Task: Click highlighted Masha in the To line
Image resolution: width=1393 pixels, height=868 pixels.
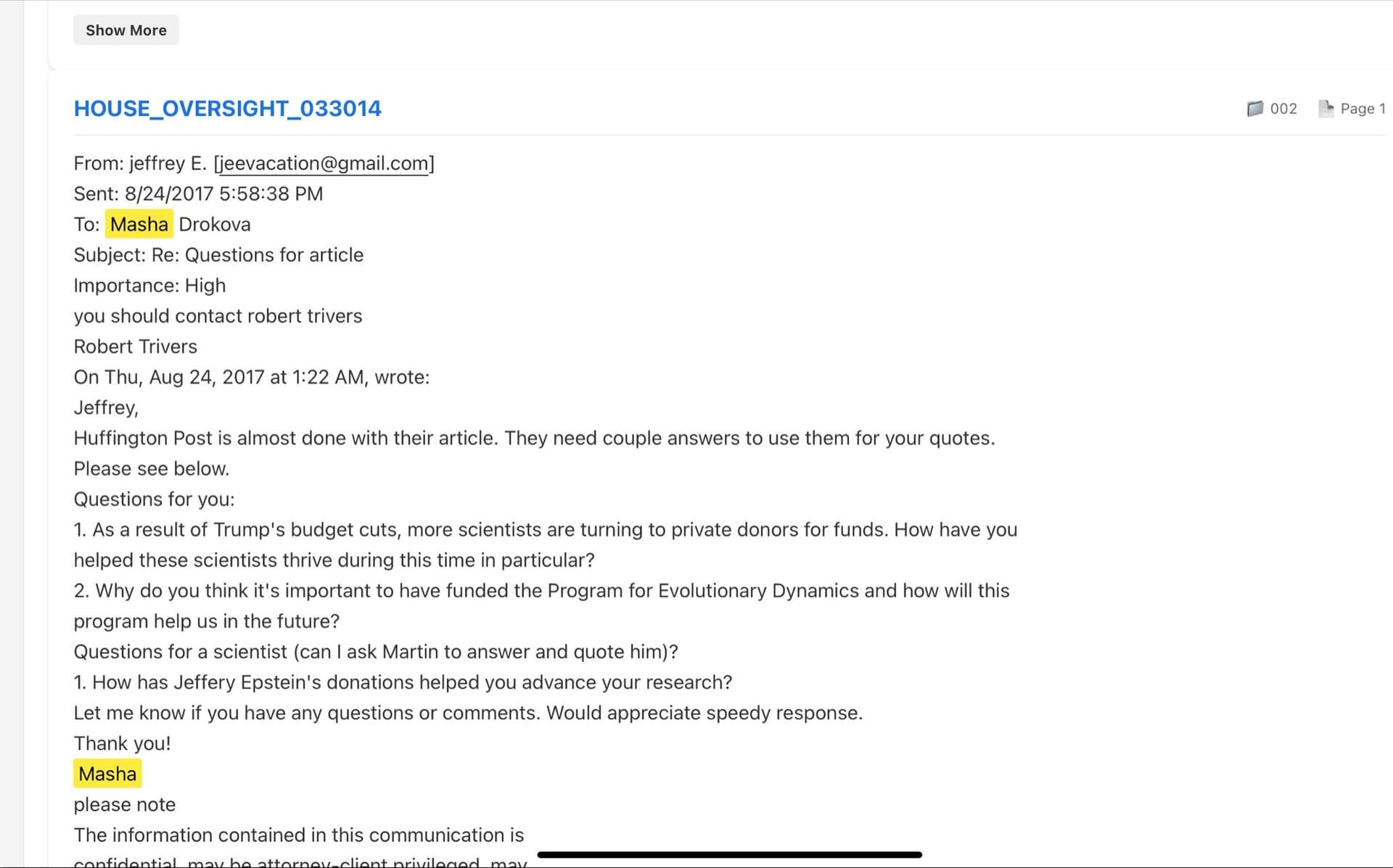Action: pyautogui.click(x=139, y=225)
